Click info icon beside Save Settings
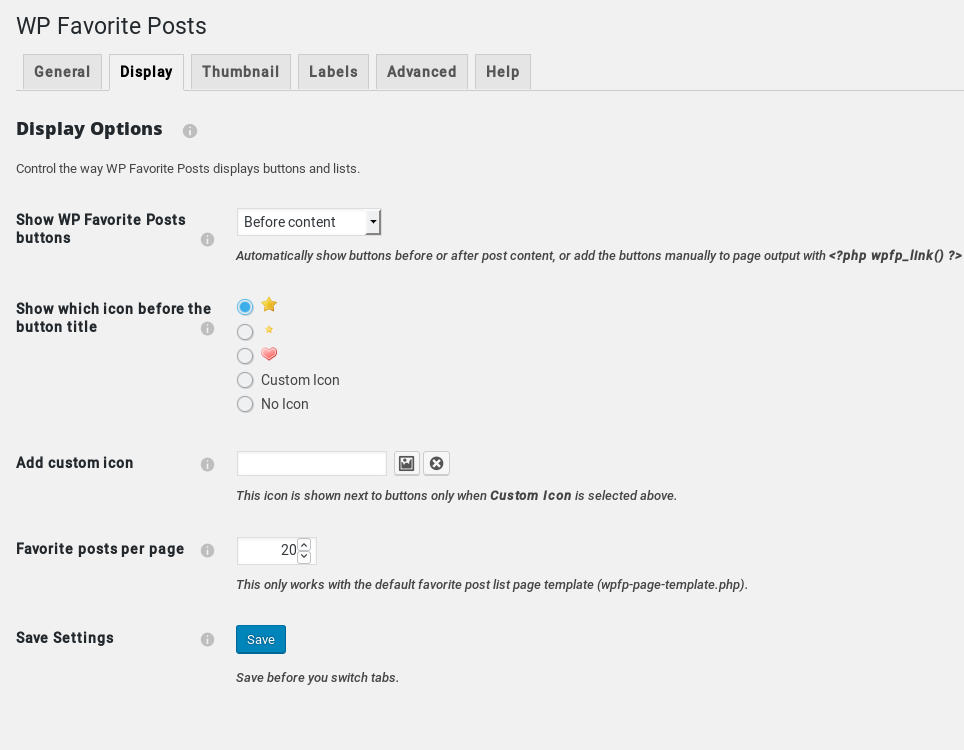The image size is (964, 750). 208,640
